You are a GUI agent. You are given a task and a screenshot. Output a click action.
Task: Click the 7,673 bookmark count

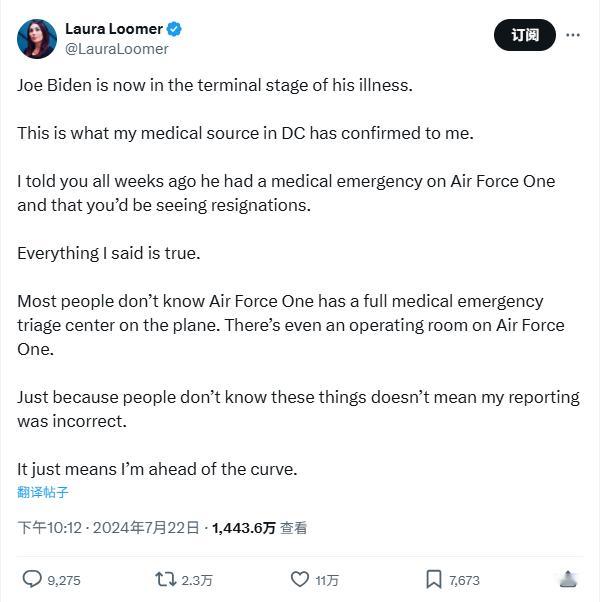pyautogui.click(x=464, y=580)
